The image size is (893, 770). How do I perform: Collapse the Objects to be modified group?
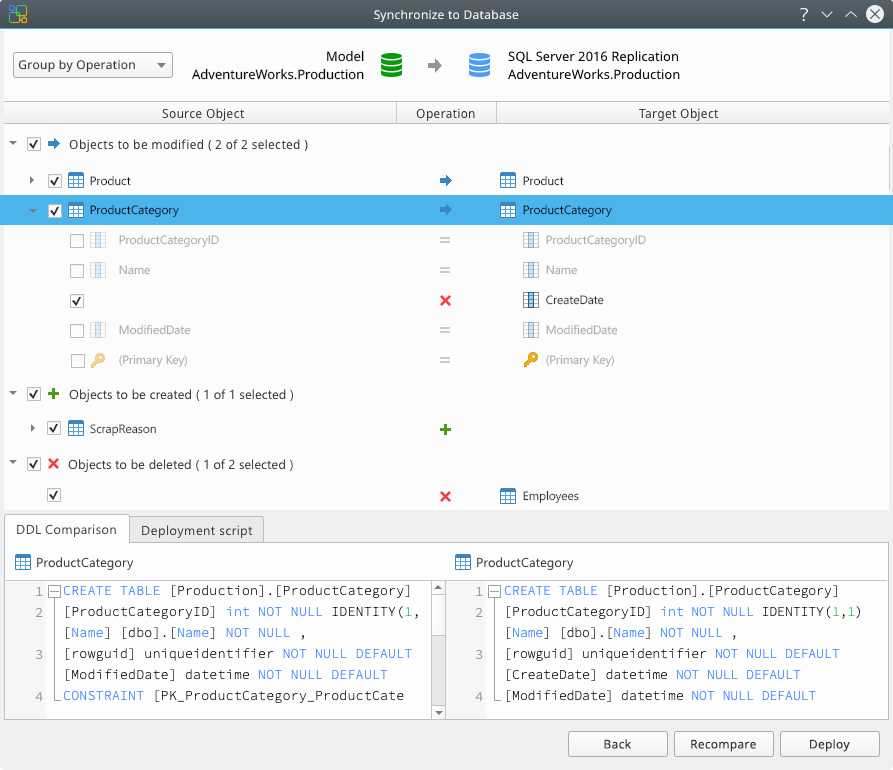tap(13, 144)
